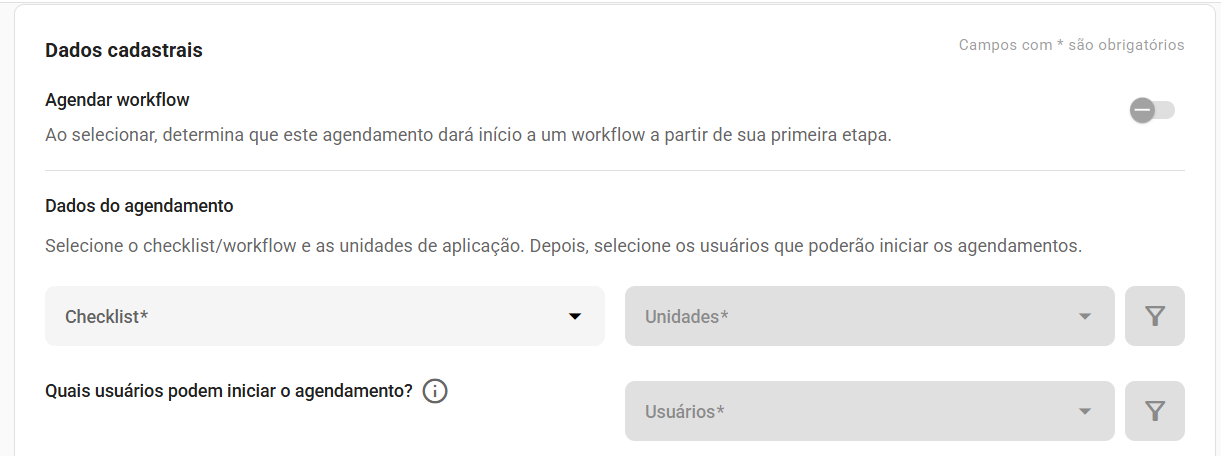1221x456 pixels.
Task: Click the Usuários dropdown arrow
Action: tap(1085, 411)
